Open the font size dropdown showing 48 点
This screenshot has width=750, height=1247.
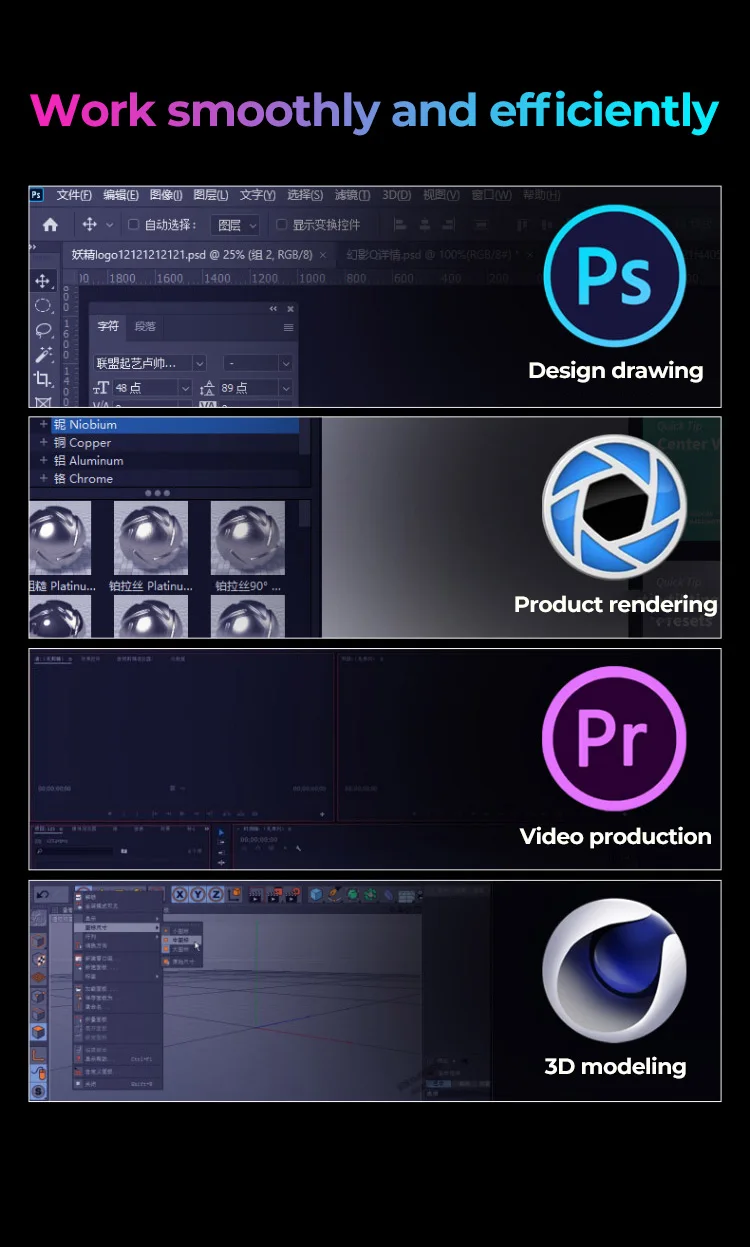click(185, 388)
